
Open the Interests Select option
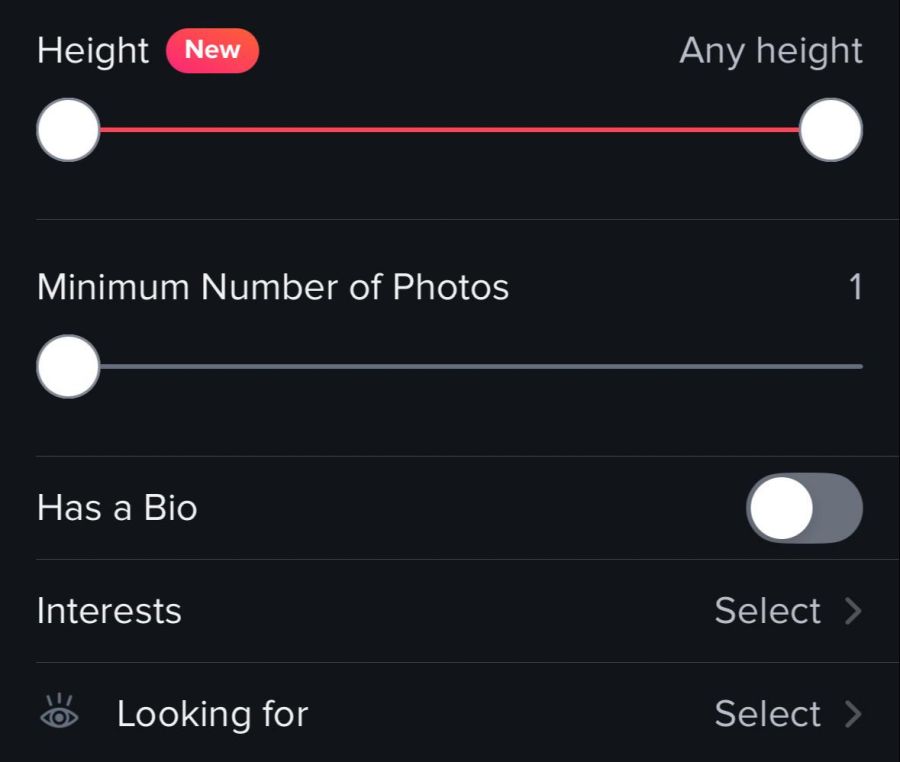(x=767, y=611)
